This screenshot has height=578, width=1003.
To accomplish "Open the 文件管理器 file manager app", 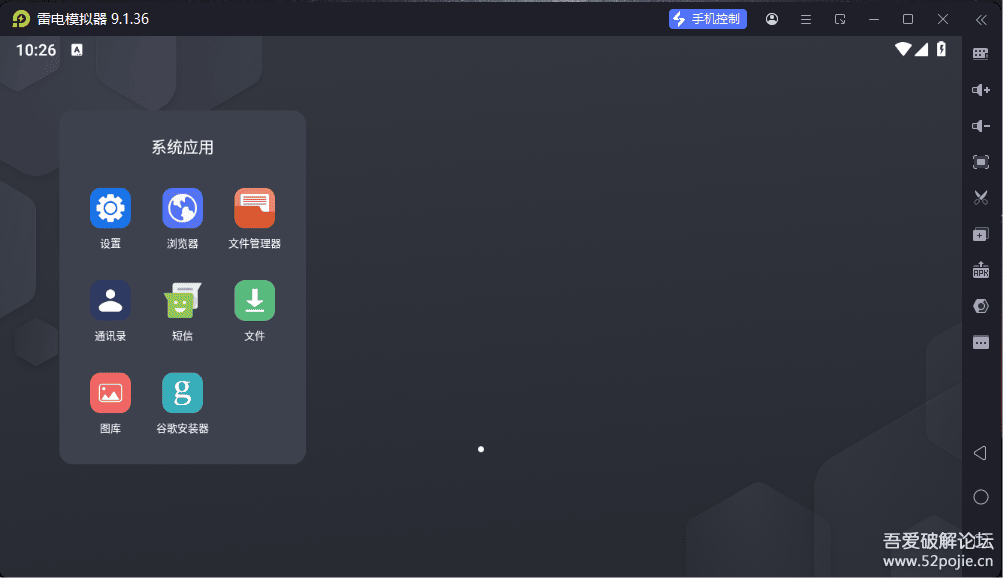I will click(255, 208).
